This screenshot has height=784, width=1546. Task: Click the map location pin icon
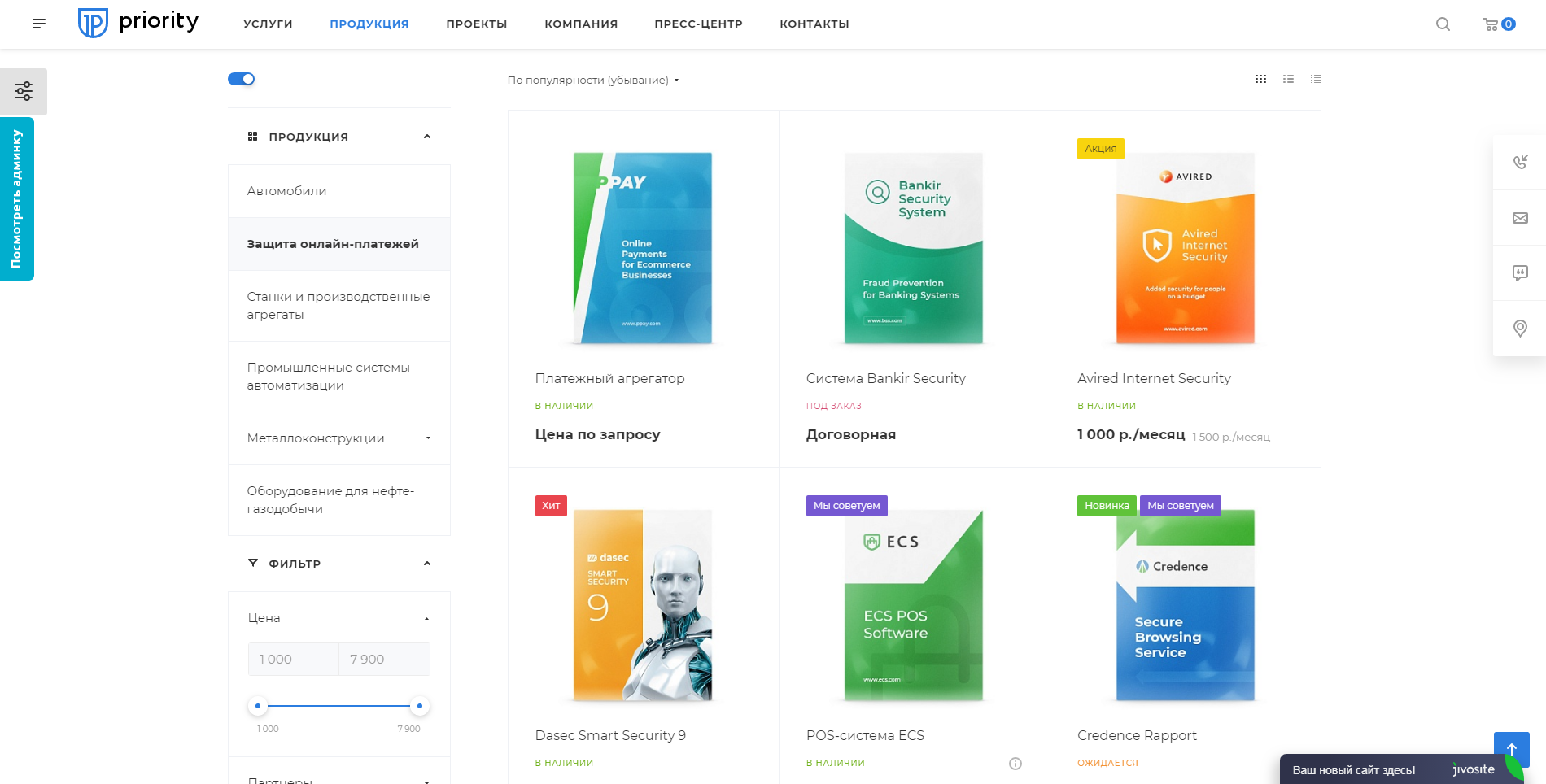(1519, 329)
